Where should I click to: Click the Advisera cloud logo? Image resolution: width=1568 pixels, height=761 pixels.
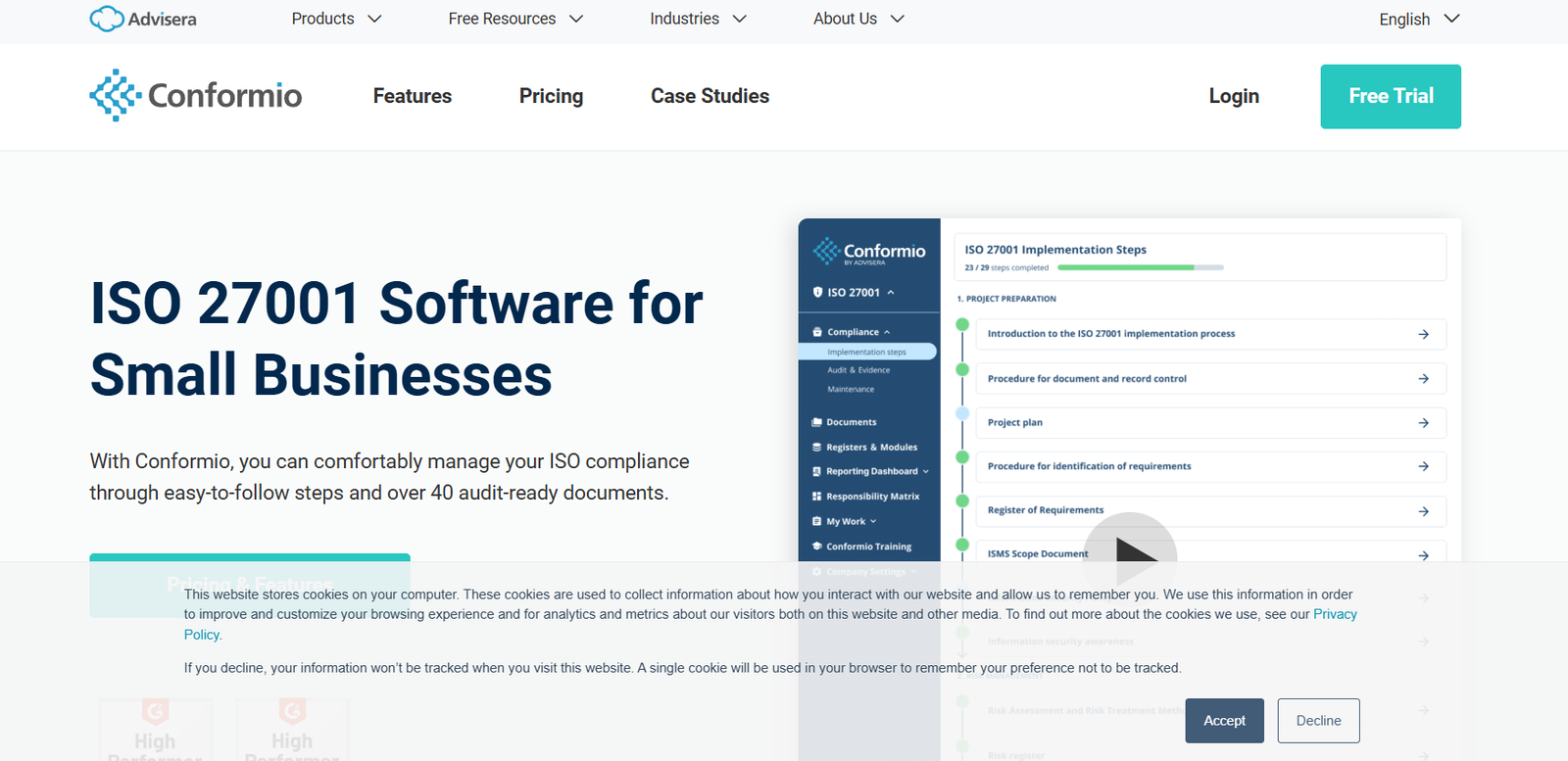[107, 19]
